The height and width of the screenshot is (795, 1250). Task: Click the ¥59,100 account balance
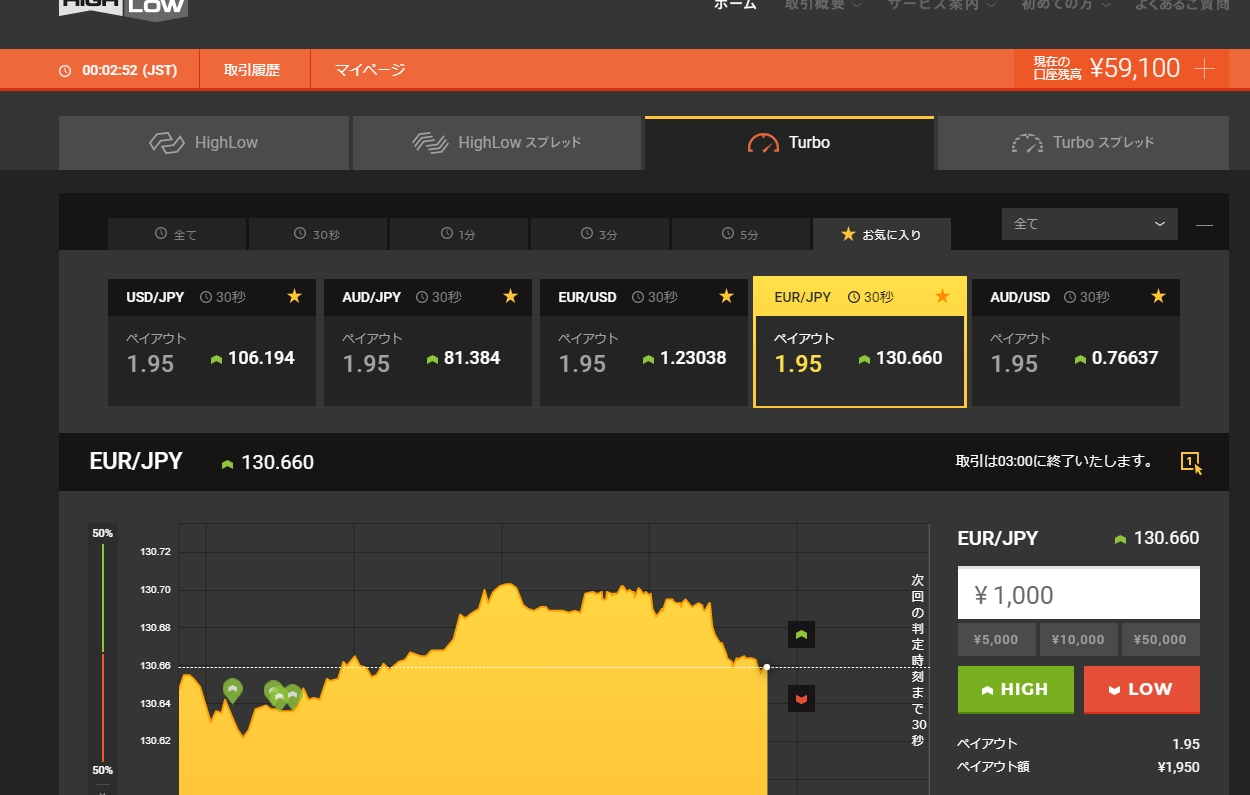coord(1135,69)
